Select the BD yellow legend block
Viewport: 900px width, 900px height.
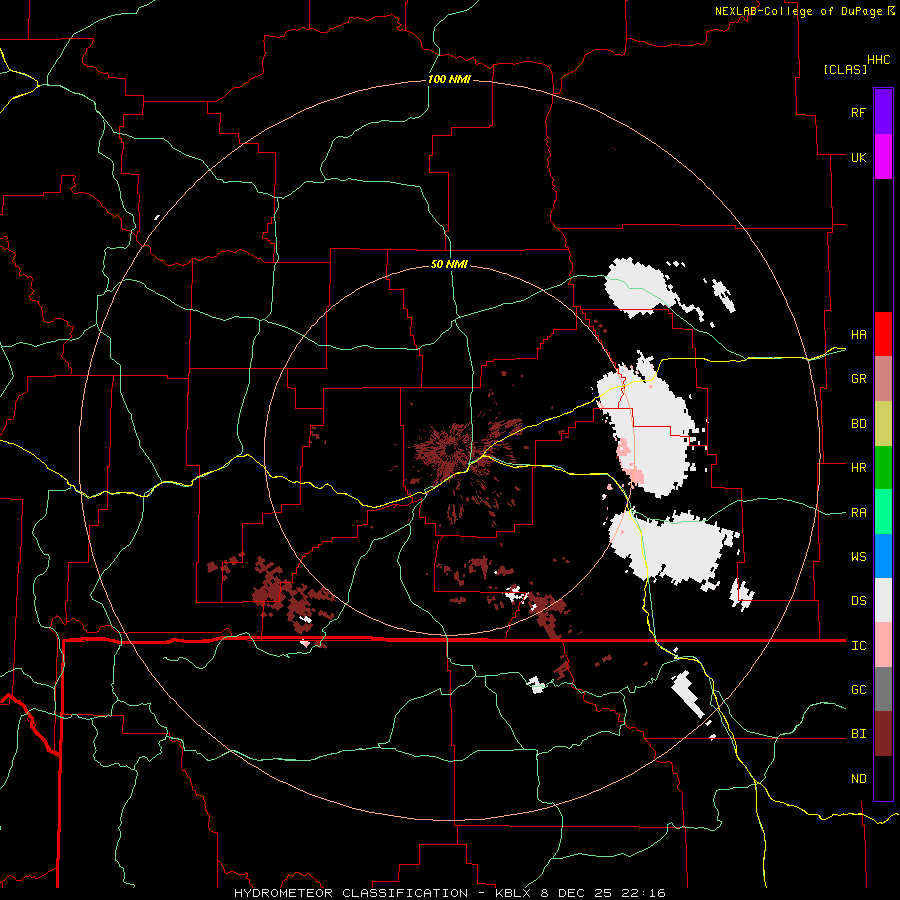pos(883,423)
